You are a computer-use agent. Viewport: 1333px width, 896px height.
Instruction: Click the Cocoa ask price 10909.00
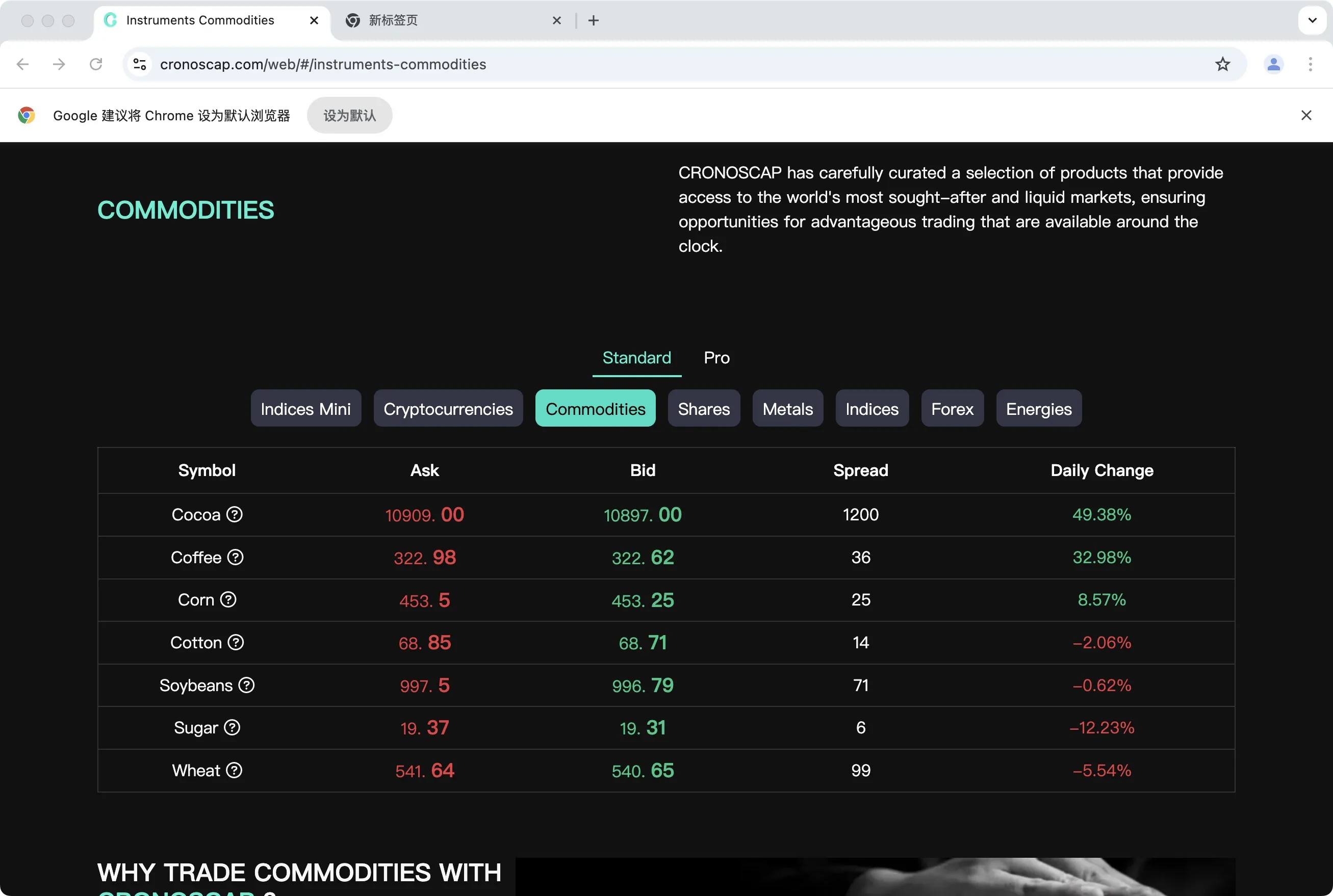[x=425, y=514]
